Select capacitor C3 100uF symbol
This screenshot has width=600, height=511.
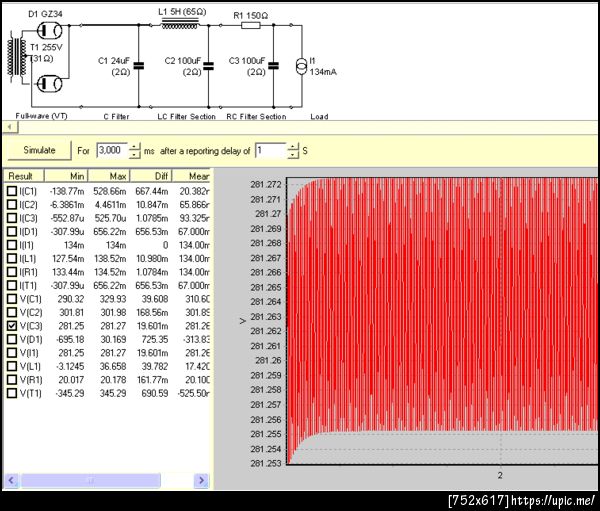point(274,66)
